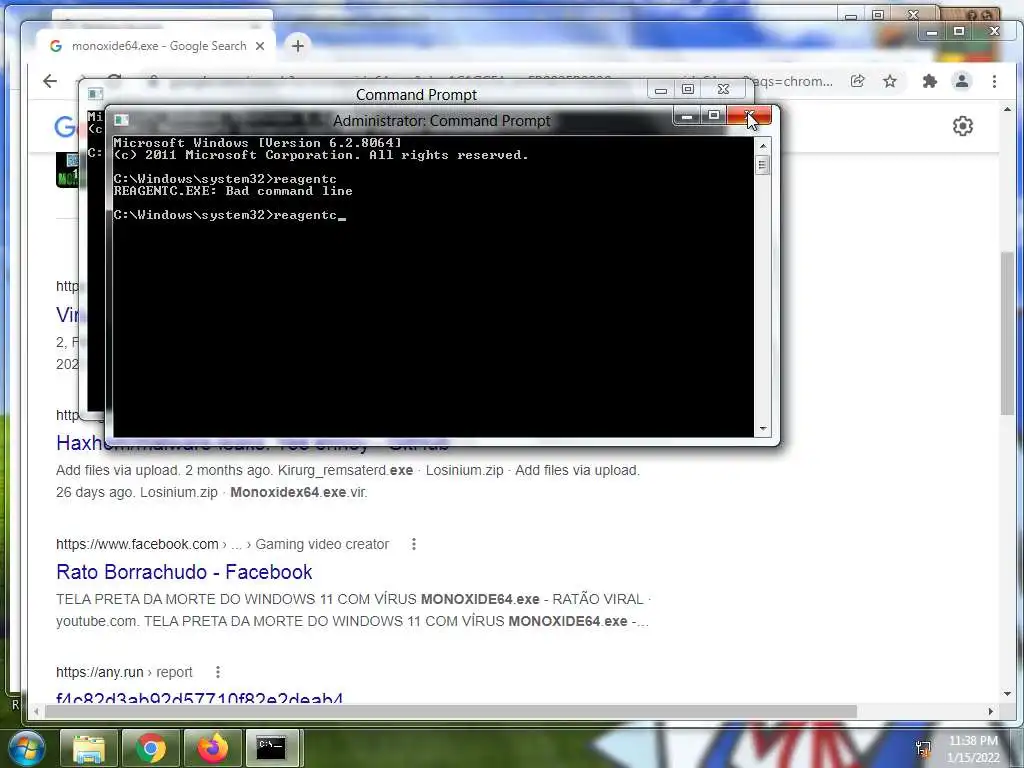This screenshot has width=1024, height=768.
Task: Click the 'REAGENTC.EXE: Bad command line' output
Action: pyautogui.click(x=233, y=191)
